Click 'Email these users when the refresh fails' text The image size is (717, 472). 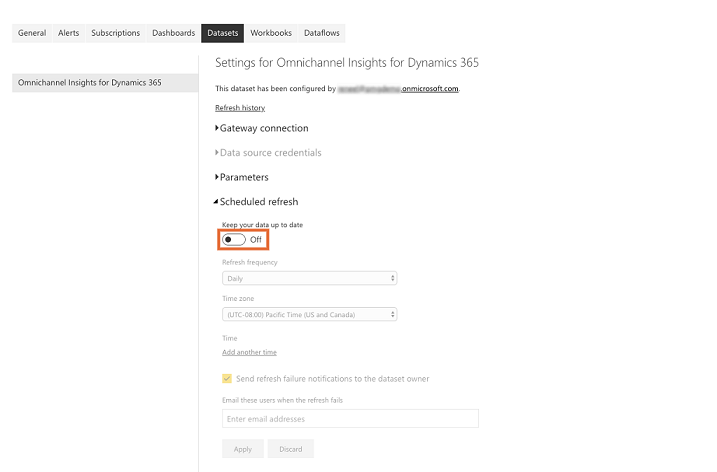point(282,400)
